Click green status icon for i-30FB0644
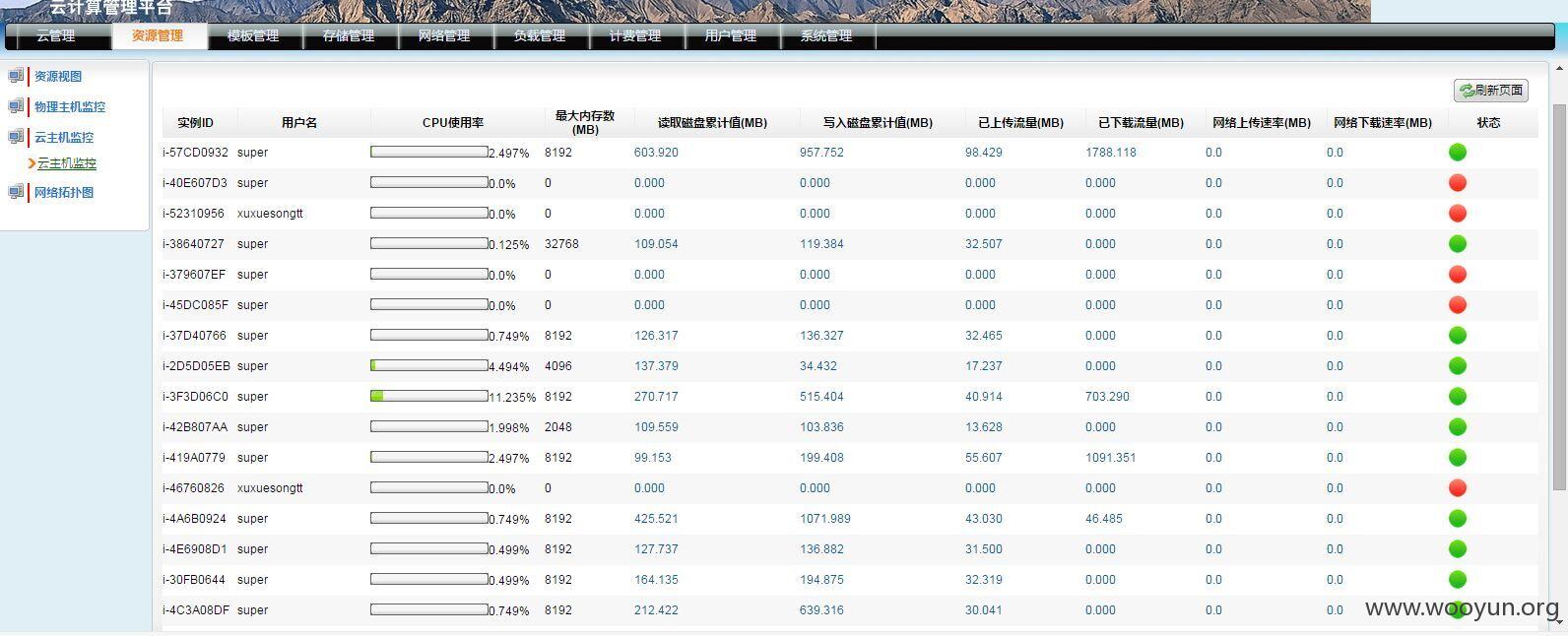The image size is (1568, 636). click(x=1458, y=580)
